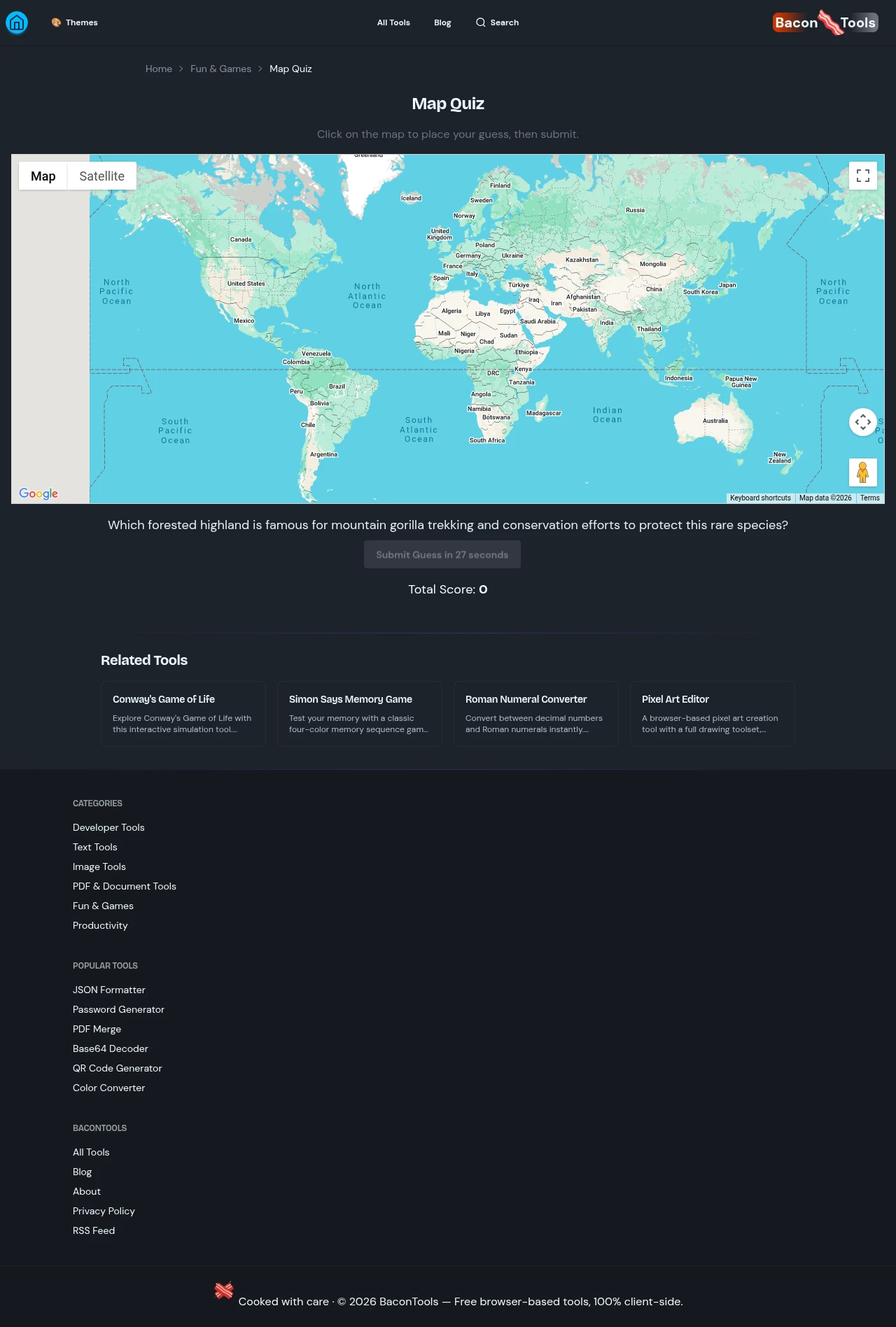The width and height of the screenshot is (896, 1327).
Task: Place a guess on the DRC label
Action: tap(493, 373)
